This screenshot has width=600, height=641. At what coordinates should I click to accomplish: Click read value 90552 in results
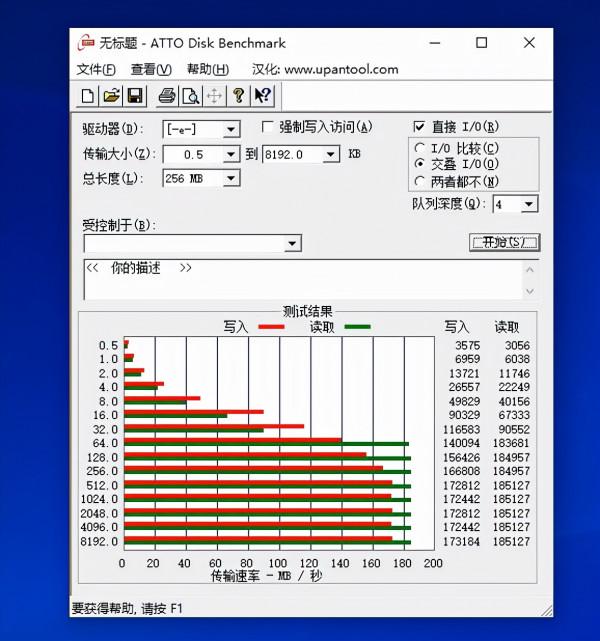514,430
